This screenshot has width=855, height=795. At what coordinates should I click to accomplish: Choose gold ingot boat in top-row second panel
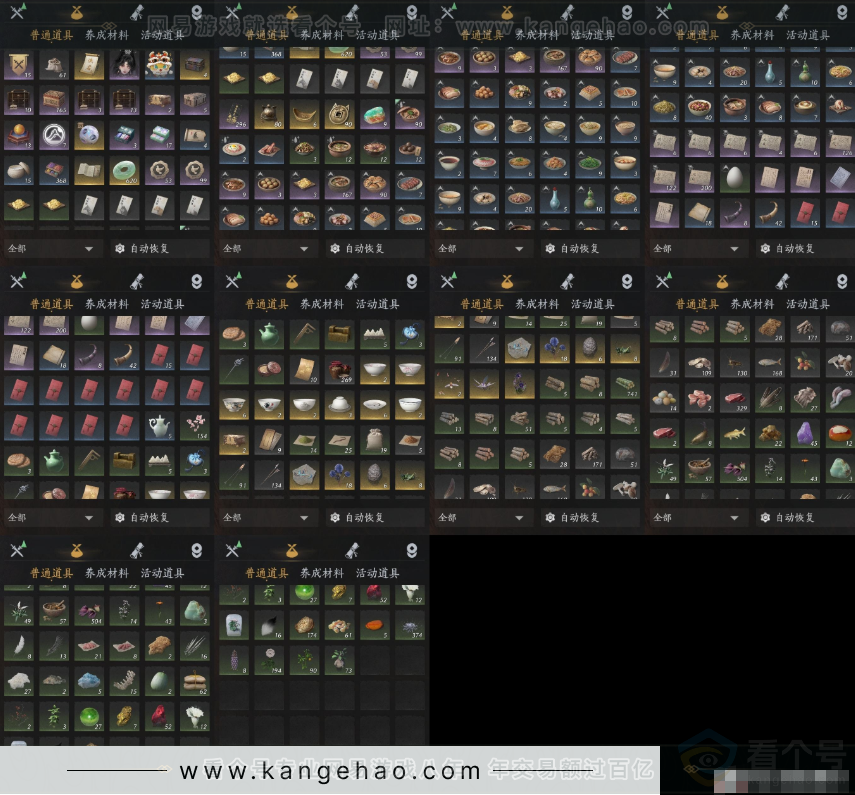pyautogui.click(x=304, y=114)
